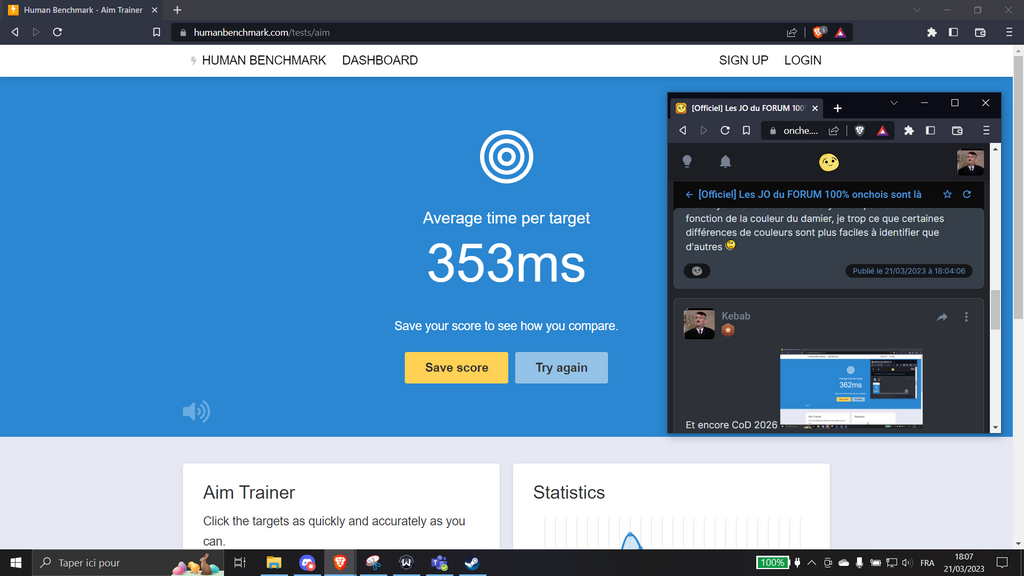1024x576 pixels.
Task: Expand the hidden system tray icons chevron
Action: (x=811, y=563)
